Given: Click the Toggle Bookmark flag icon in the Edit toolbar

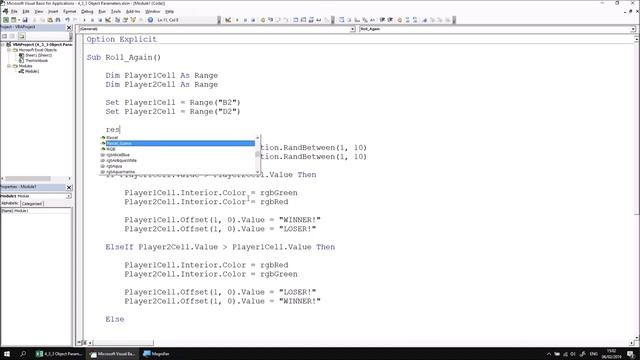Looking at the screenshot, I should tap(425, 20).
